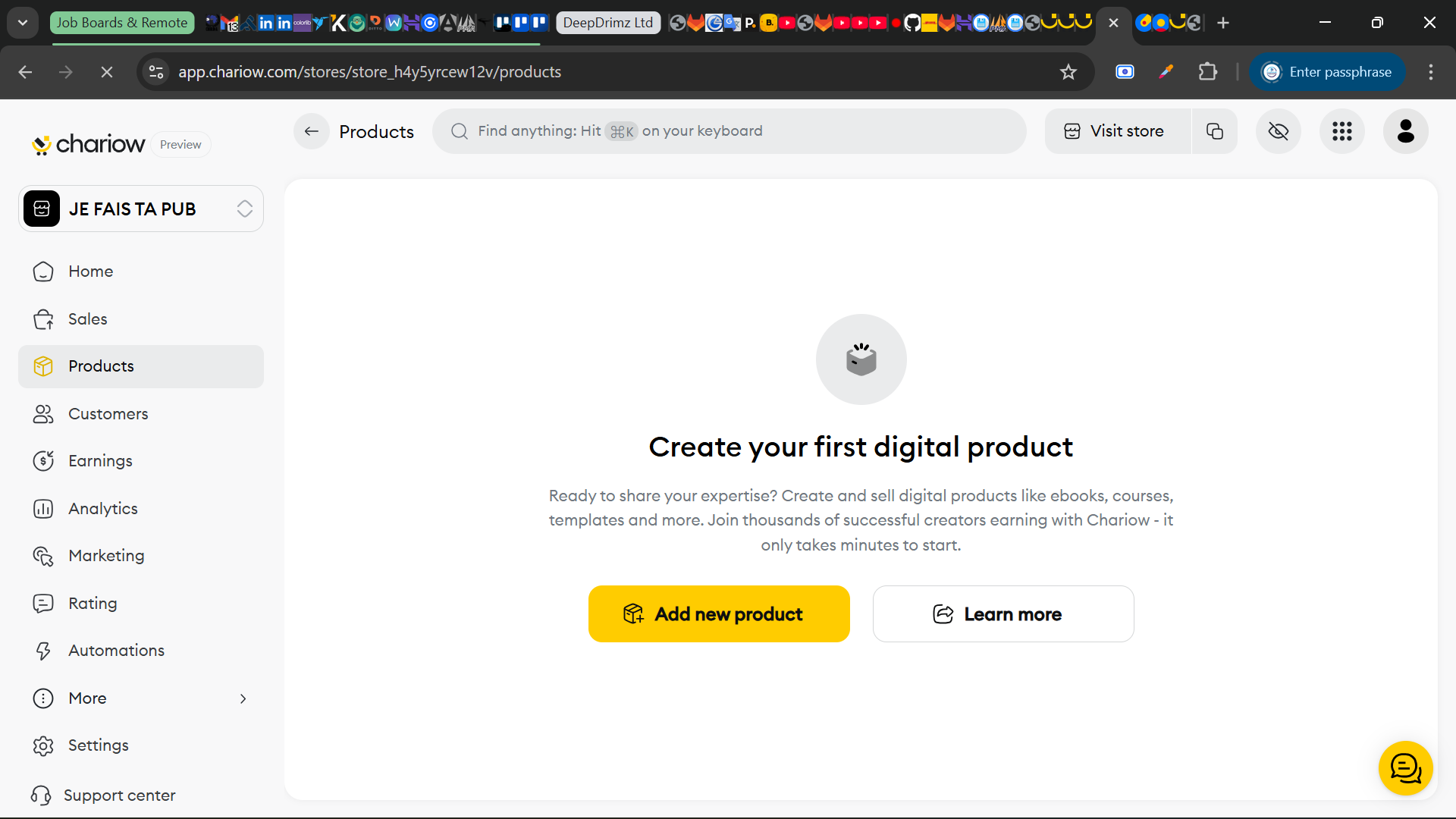Click Learn more
Screen dimensions: 1456x819
1003,613
